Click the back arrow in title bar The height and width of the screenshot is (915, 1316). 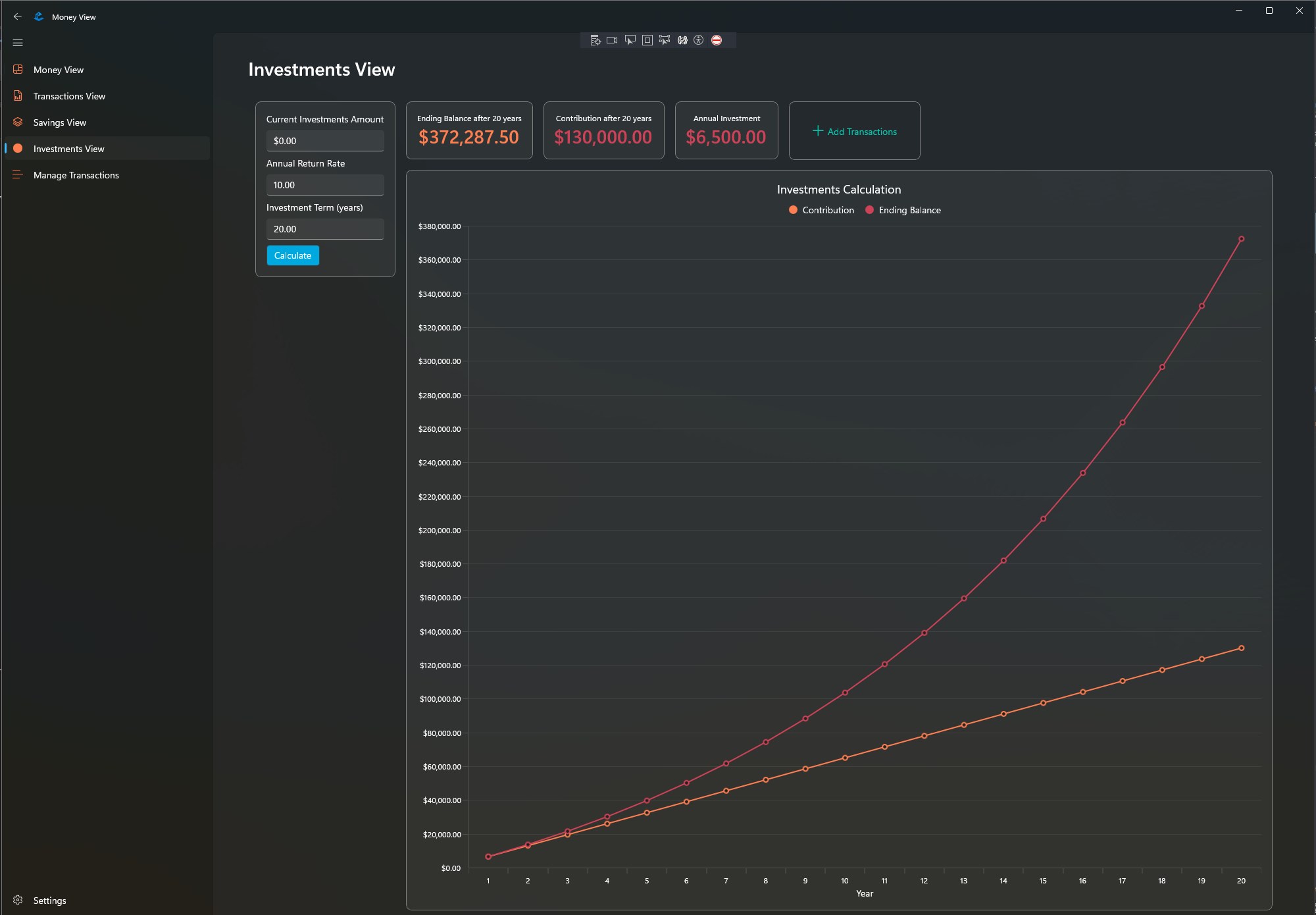[x=18, y=16]
